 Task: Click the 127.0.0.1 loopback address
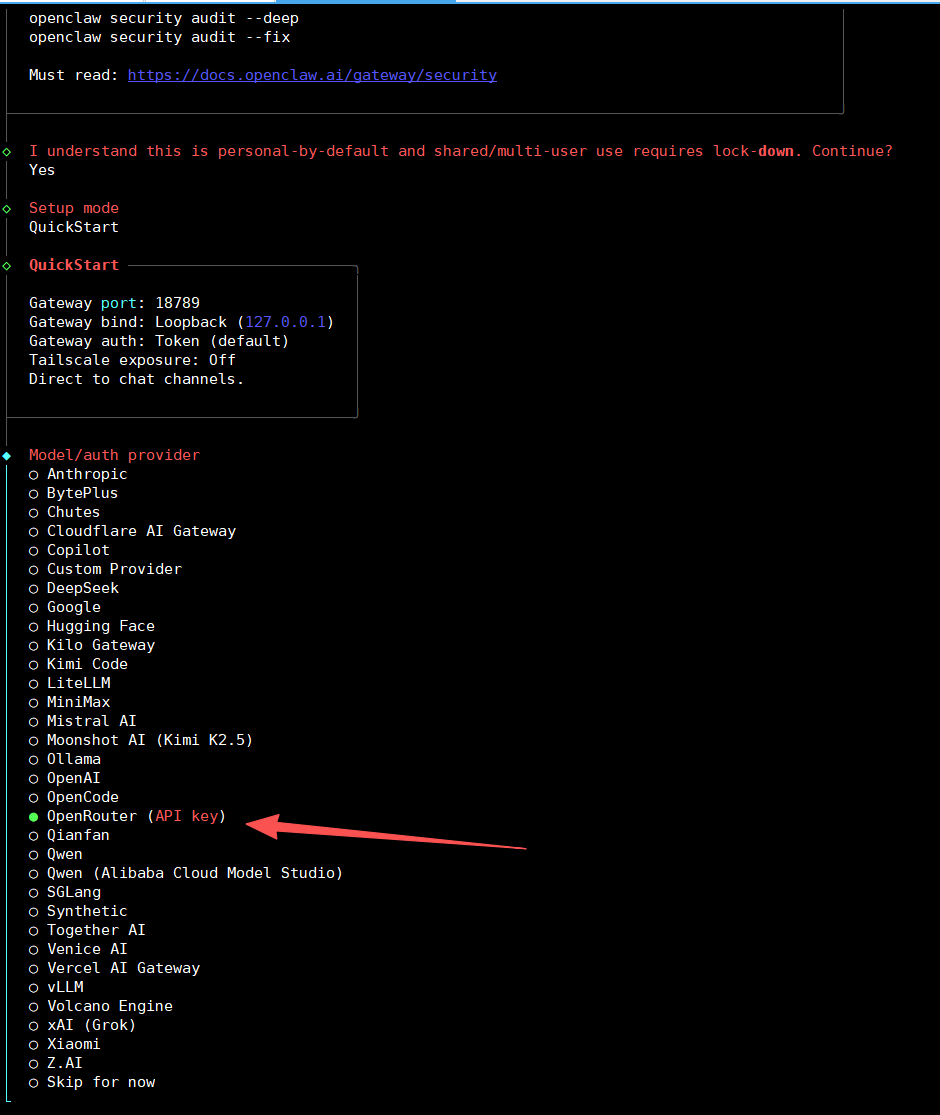286,322
